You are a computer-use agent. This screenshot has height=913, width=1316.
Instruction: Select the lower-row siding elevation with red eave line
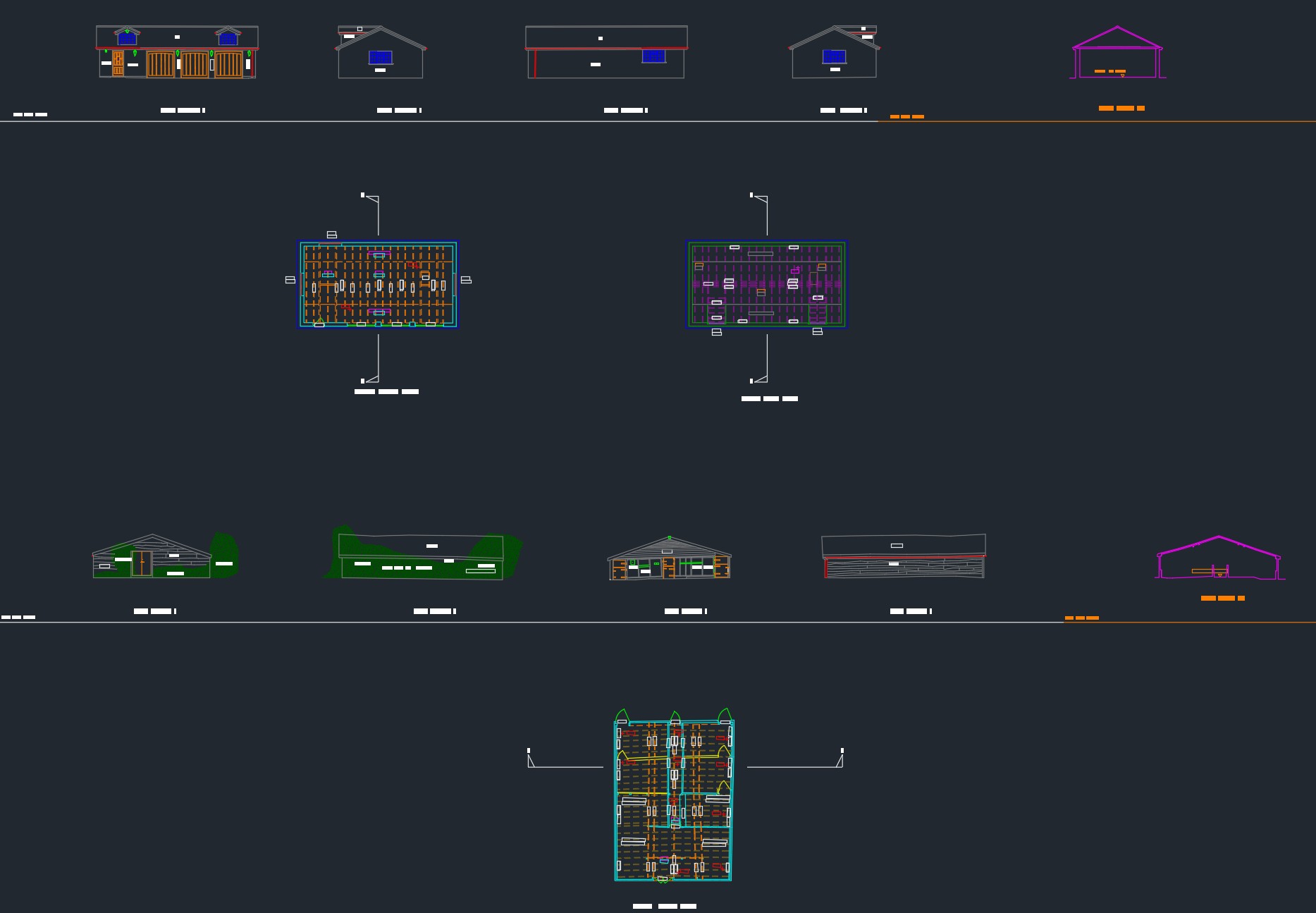click(x=904, y=557)
